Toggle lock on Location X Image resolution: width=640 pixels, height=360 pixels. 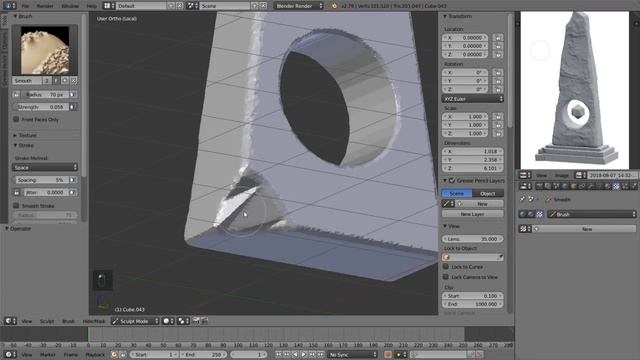[498, 38]
